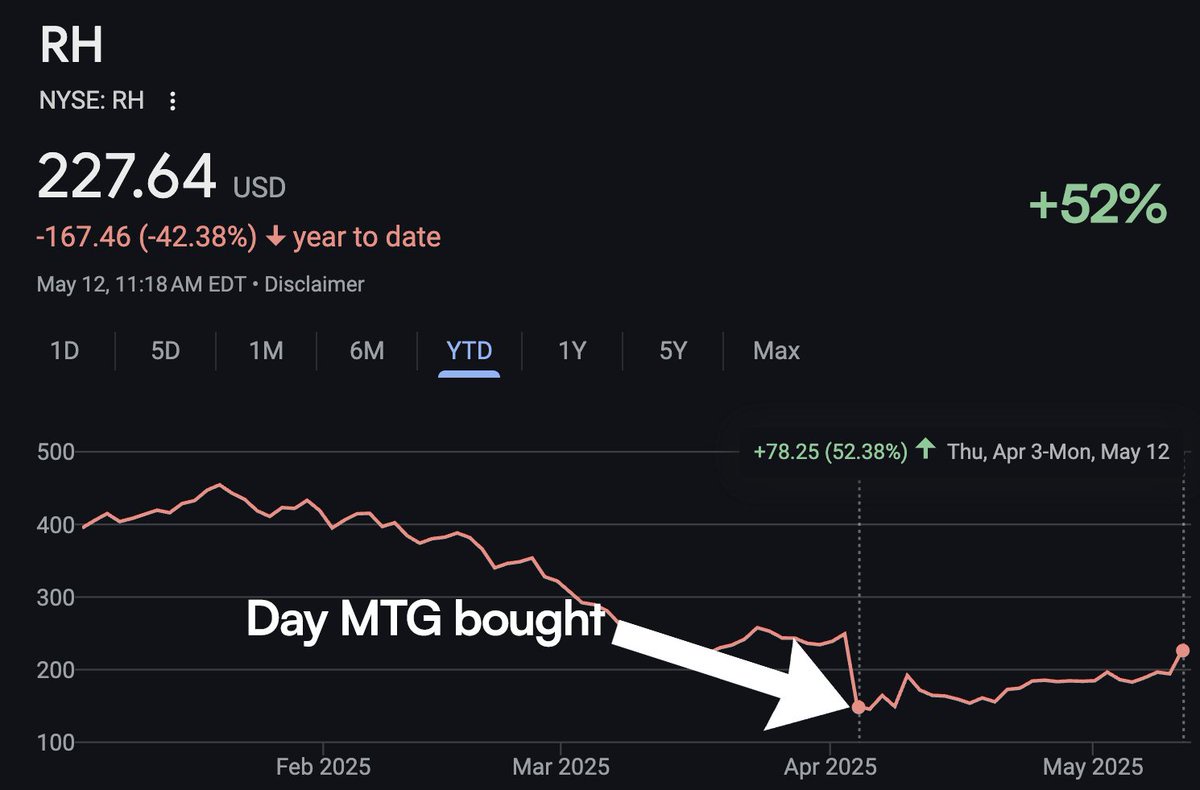Click the 227.64 price value
The height and width of the screenshot is (790, 1200).
pos(127,177)
